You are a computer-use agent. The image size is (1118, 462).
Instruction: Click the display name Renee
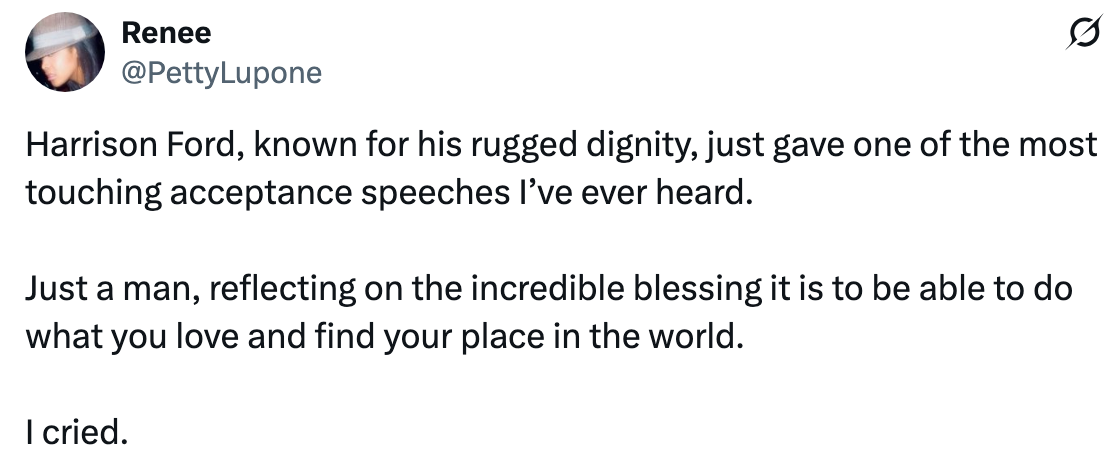tap(166, 33)
